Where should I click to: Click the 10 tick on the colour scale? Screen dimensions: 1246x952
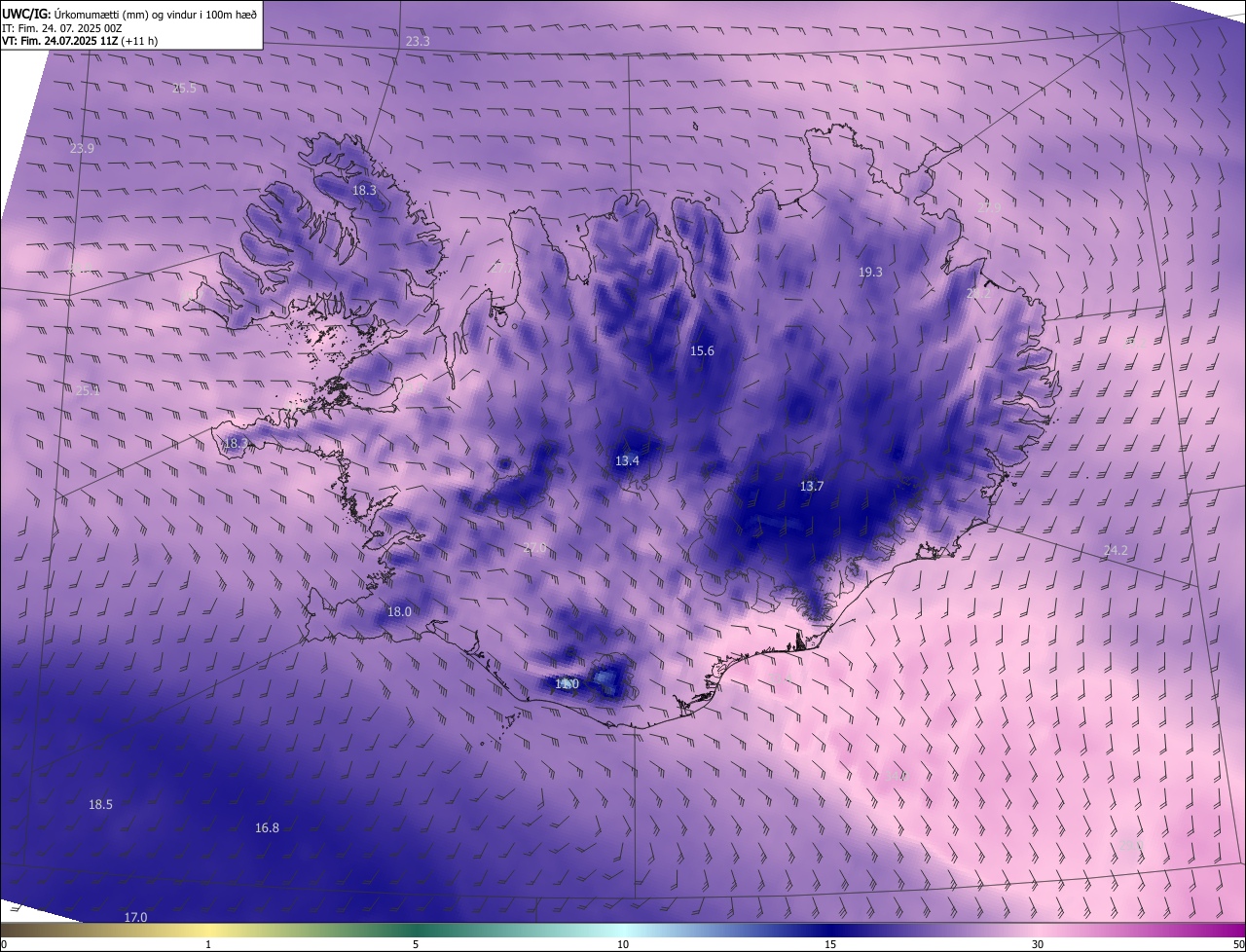[623, 945]
